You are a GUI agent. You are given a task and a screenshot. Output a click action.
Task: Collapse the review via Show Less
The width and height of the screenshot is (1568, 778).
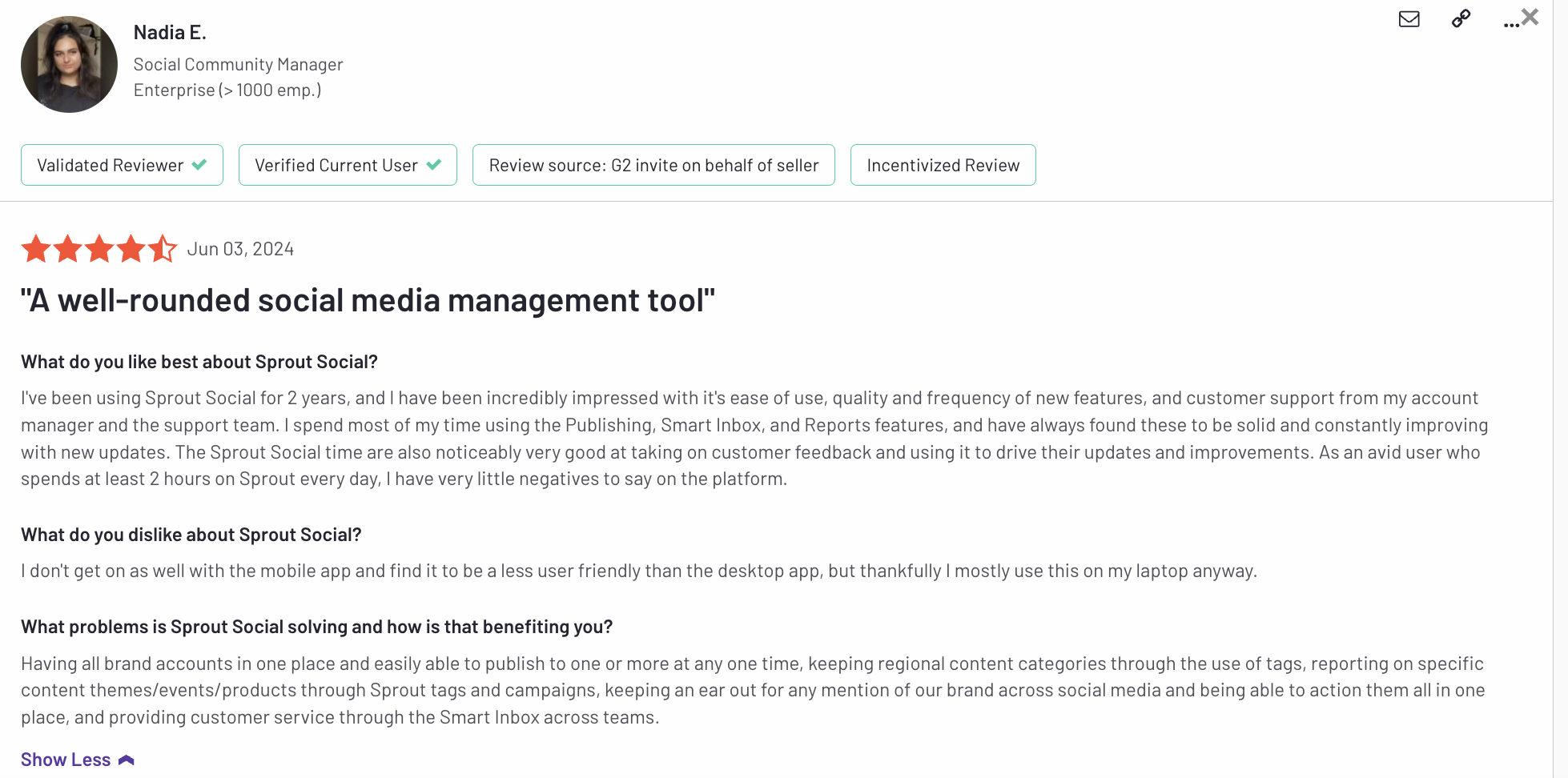coord(66,759)
